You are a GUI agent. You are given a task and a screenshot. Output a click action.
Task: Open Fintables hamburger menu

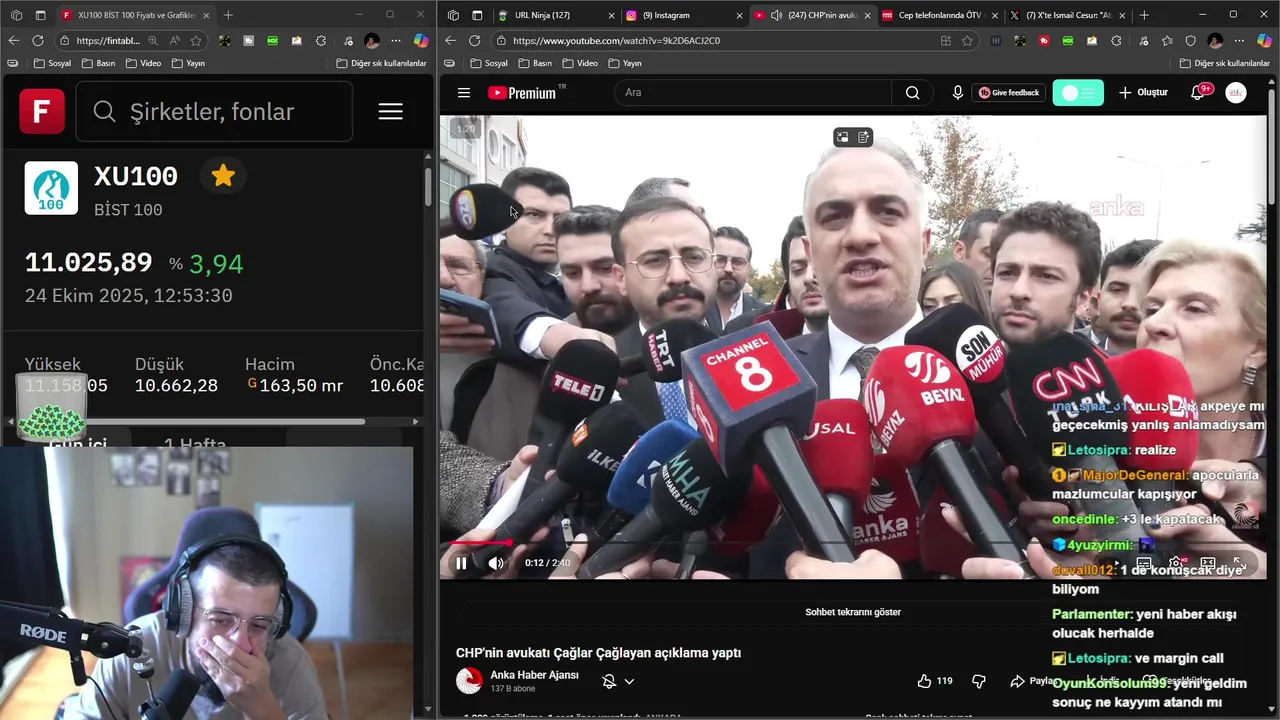(x=390, y=112)
